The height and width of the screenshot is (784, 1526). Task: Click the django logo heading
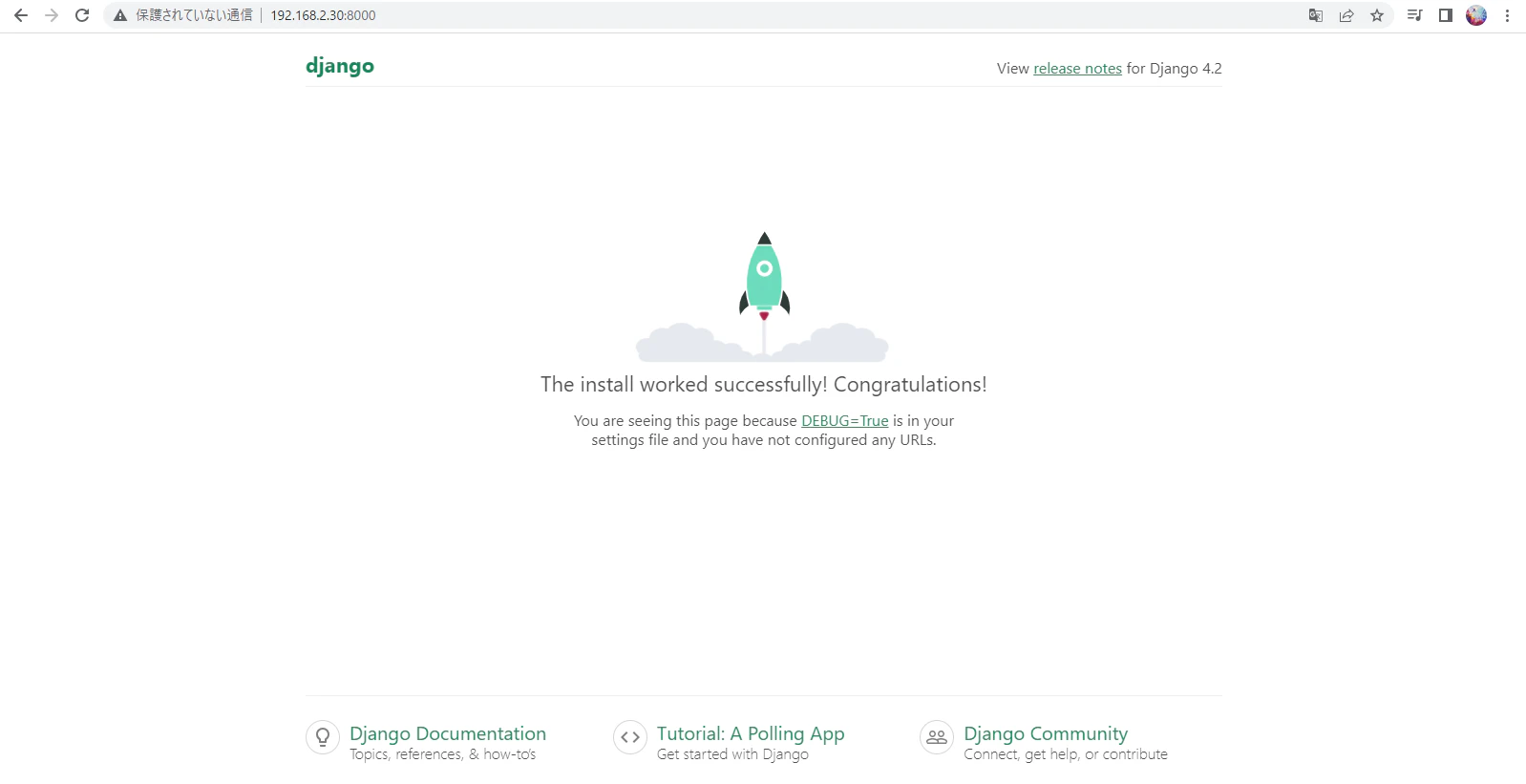340,66
